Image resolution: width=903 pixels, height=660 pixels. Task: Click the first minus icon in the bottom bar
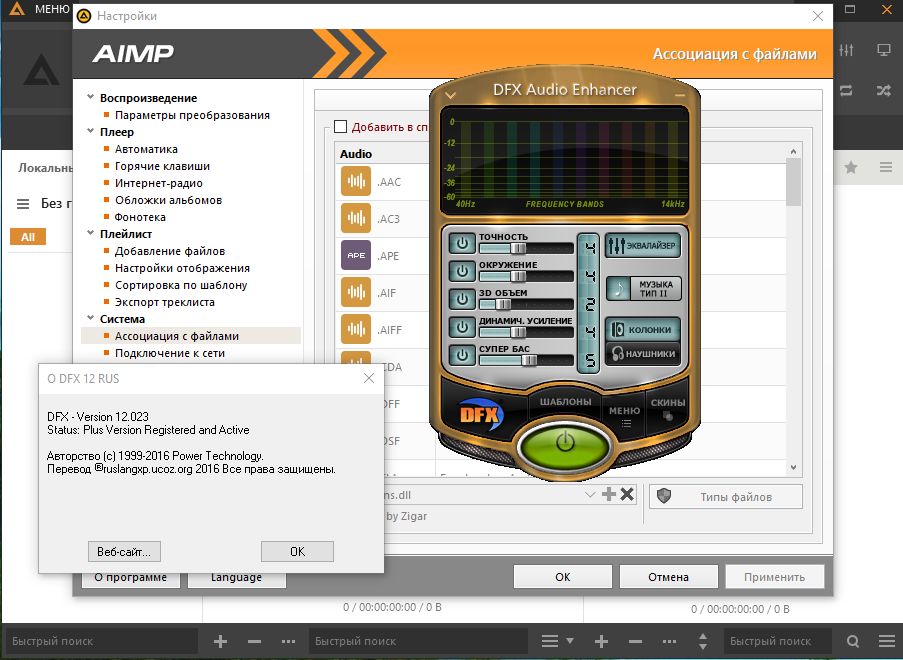tap(255, 641)
